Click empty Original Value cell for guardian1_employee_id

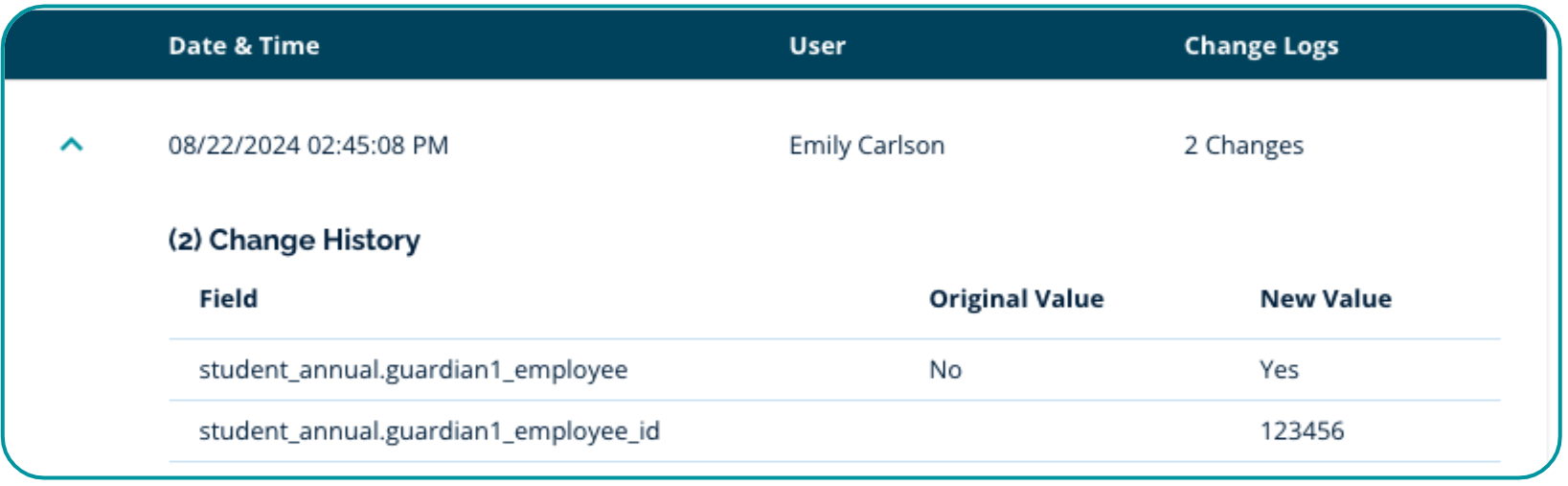coord(1015,431)
